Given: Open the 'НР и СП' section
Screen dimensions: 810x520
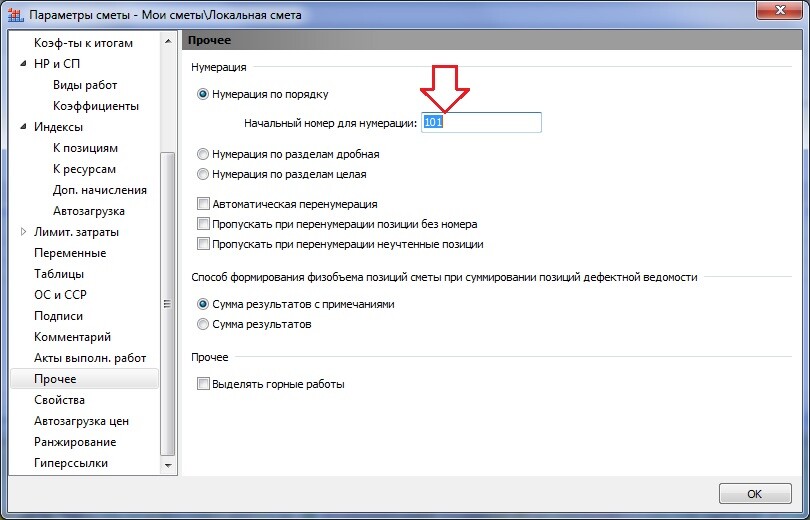Looking at the screenshot, I should click(57, 64).
